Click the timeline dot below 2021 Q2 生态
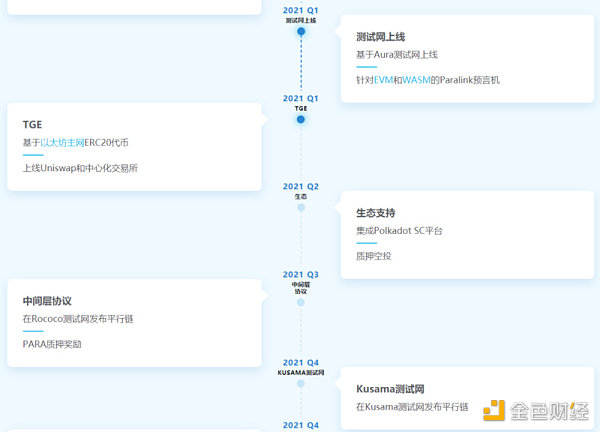Image resolution: width=600 pixels, height=432 pixels. click(301, 207)
